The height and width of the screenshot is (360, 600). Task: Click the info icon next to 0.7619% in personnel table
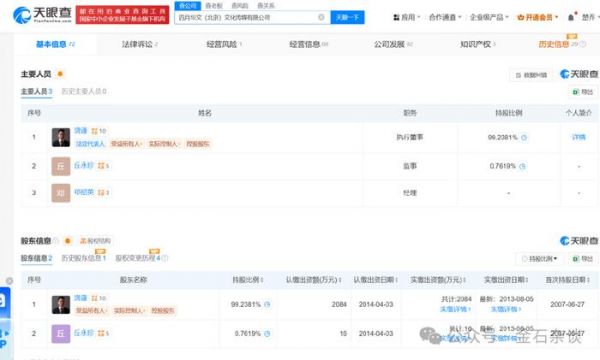(x=522, y=166)
